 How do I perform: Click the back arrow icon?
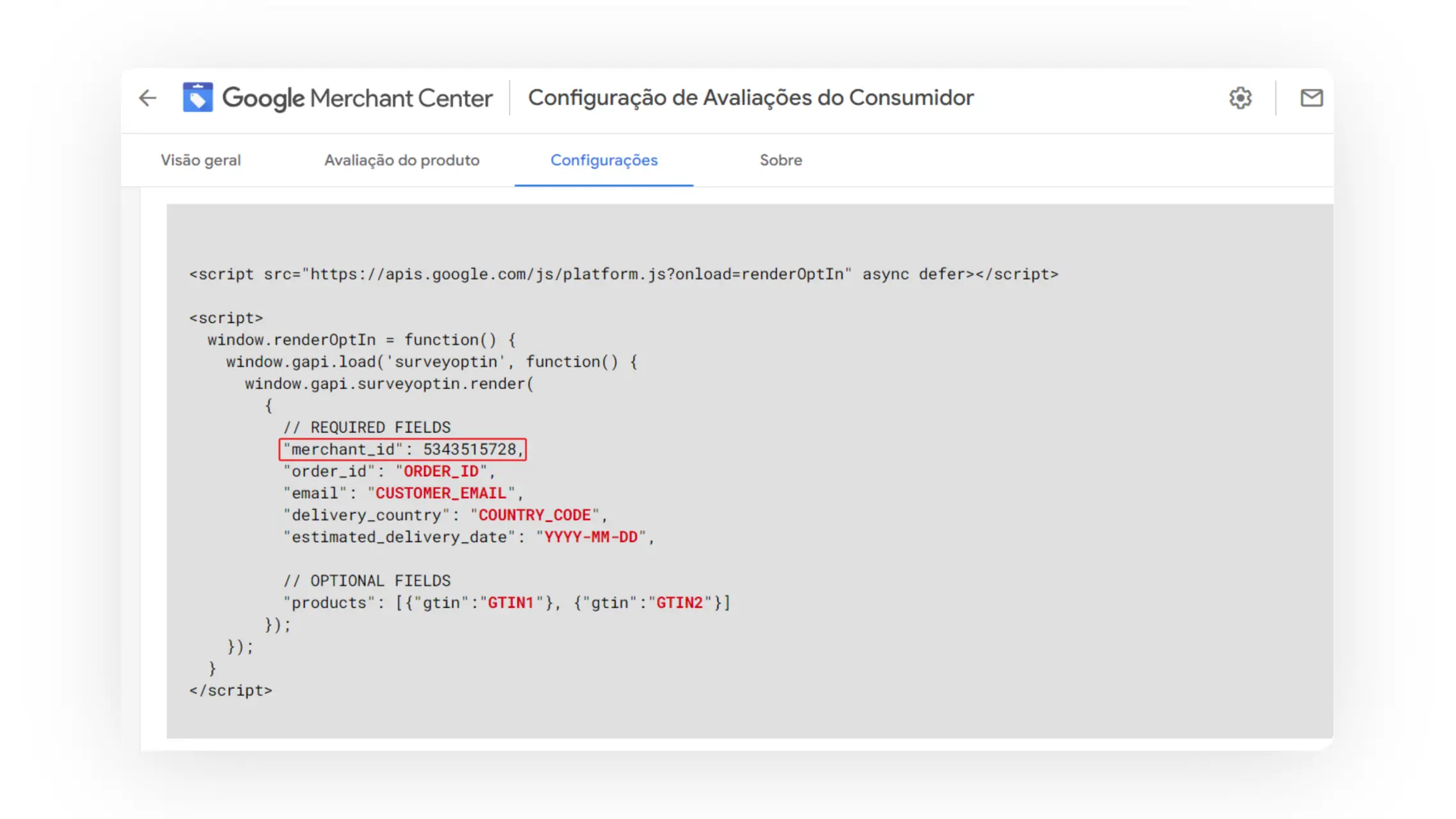click(147, 98)
